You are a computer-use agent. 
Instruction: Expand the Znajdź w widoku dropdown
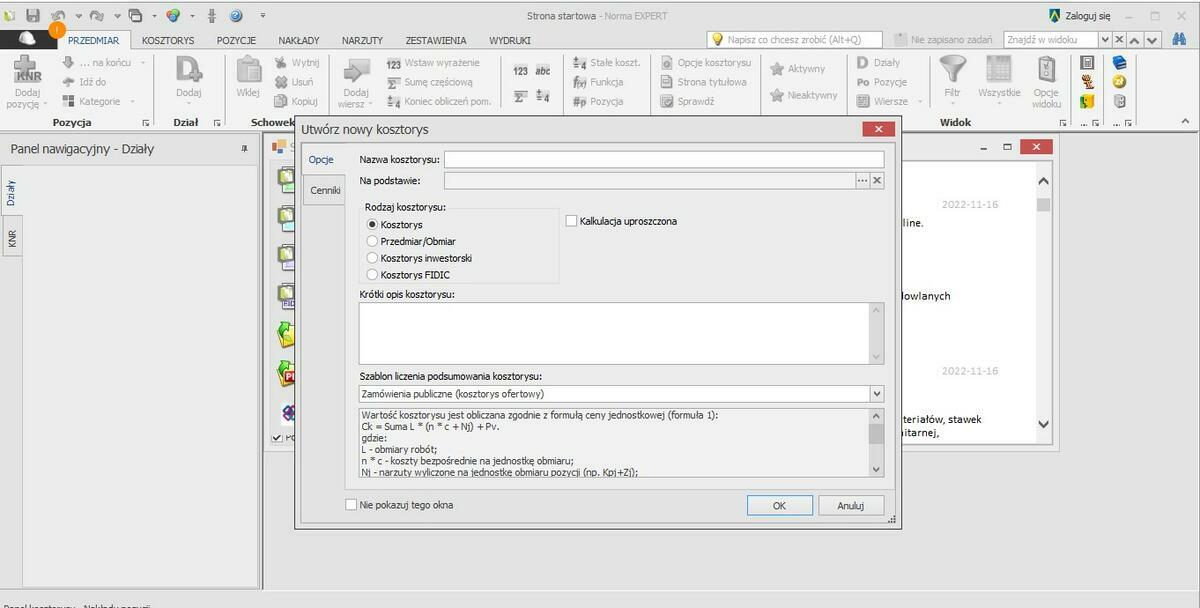pyautogui.click(x=1105, y=40)
